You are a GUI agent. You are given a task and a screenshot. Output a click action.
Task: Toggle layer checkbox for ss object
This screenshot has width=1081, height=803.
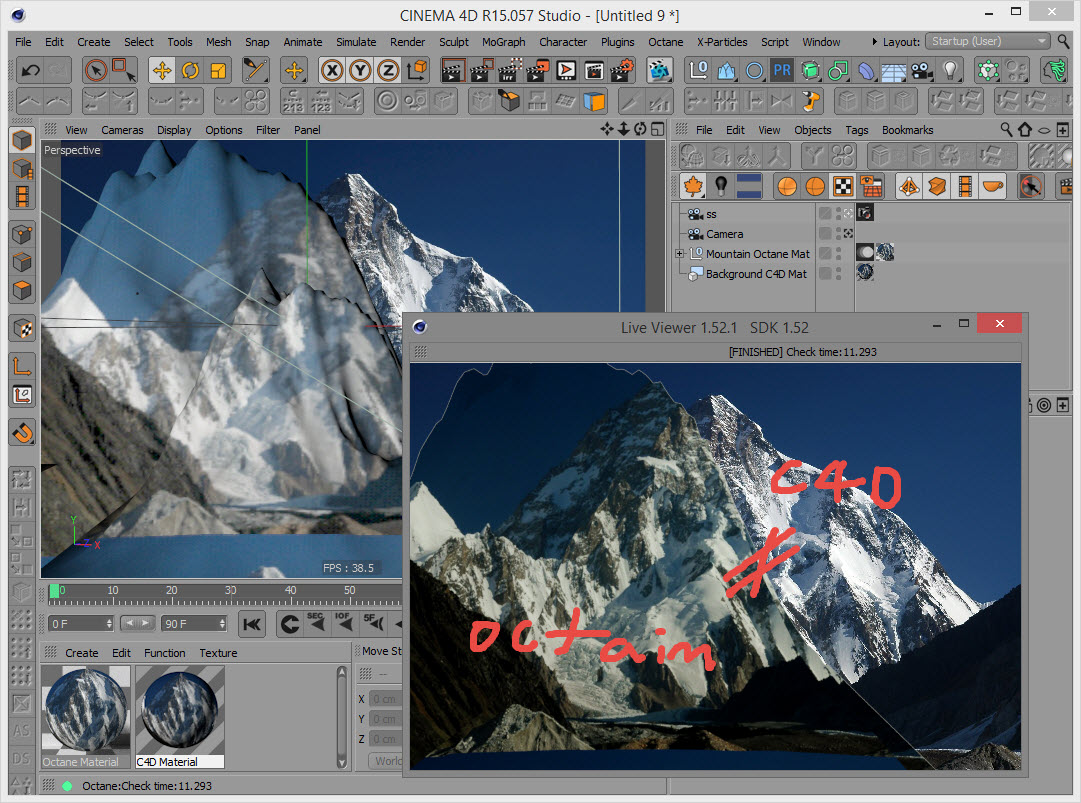(825, 214)
